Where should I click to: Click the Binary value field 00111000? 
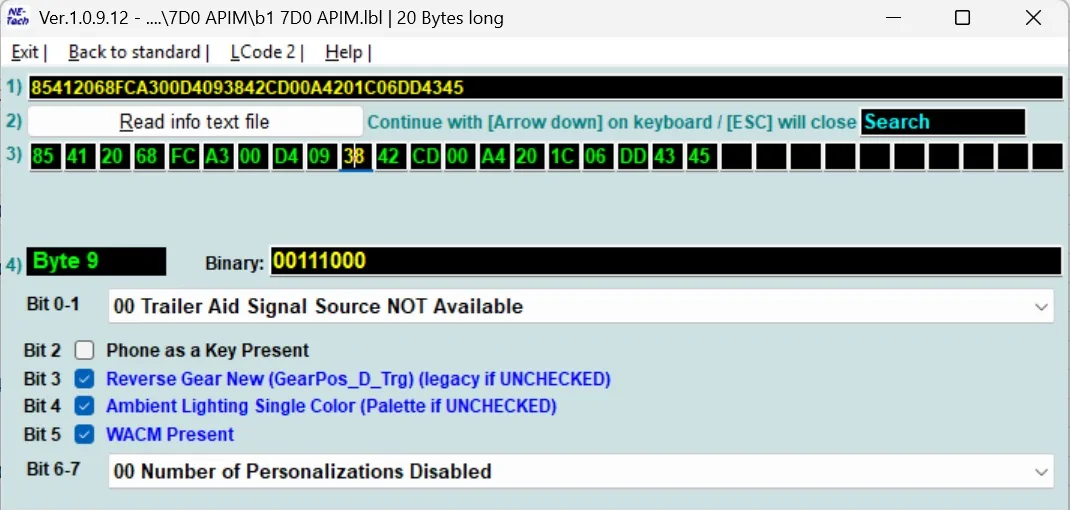[x=665, y=261]
